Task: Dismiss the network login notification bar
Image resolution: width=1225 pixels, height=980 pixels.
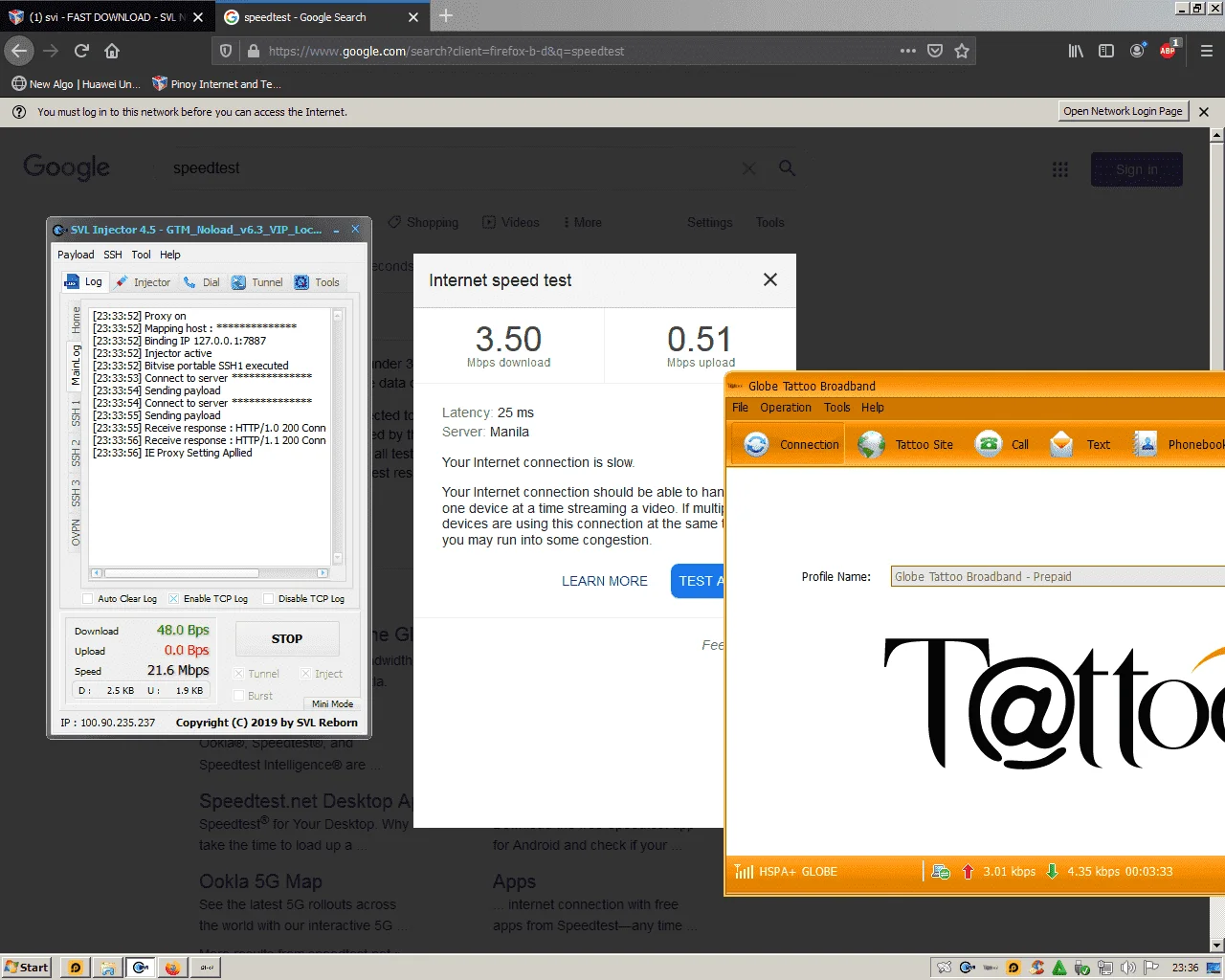Action: (x=1204, y=112)
